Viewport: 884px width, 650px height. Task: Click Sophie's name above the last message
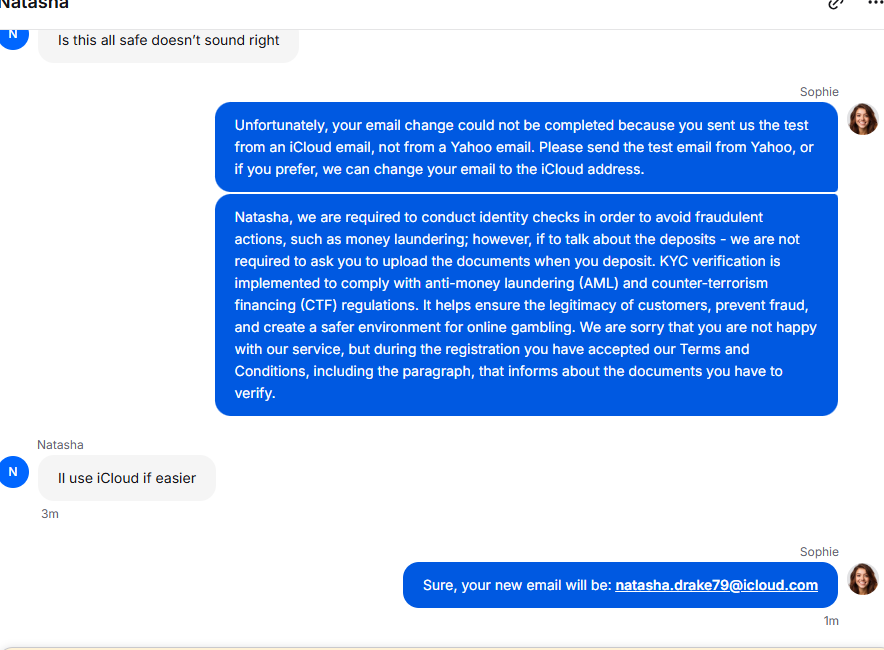point(819,552)
